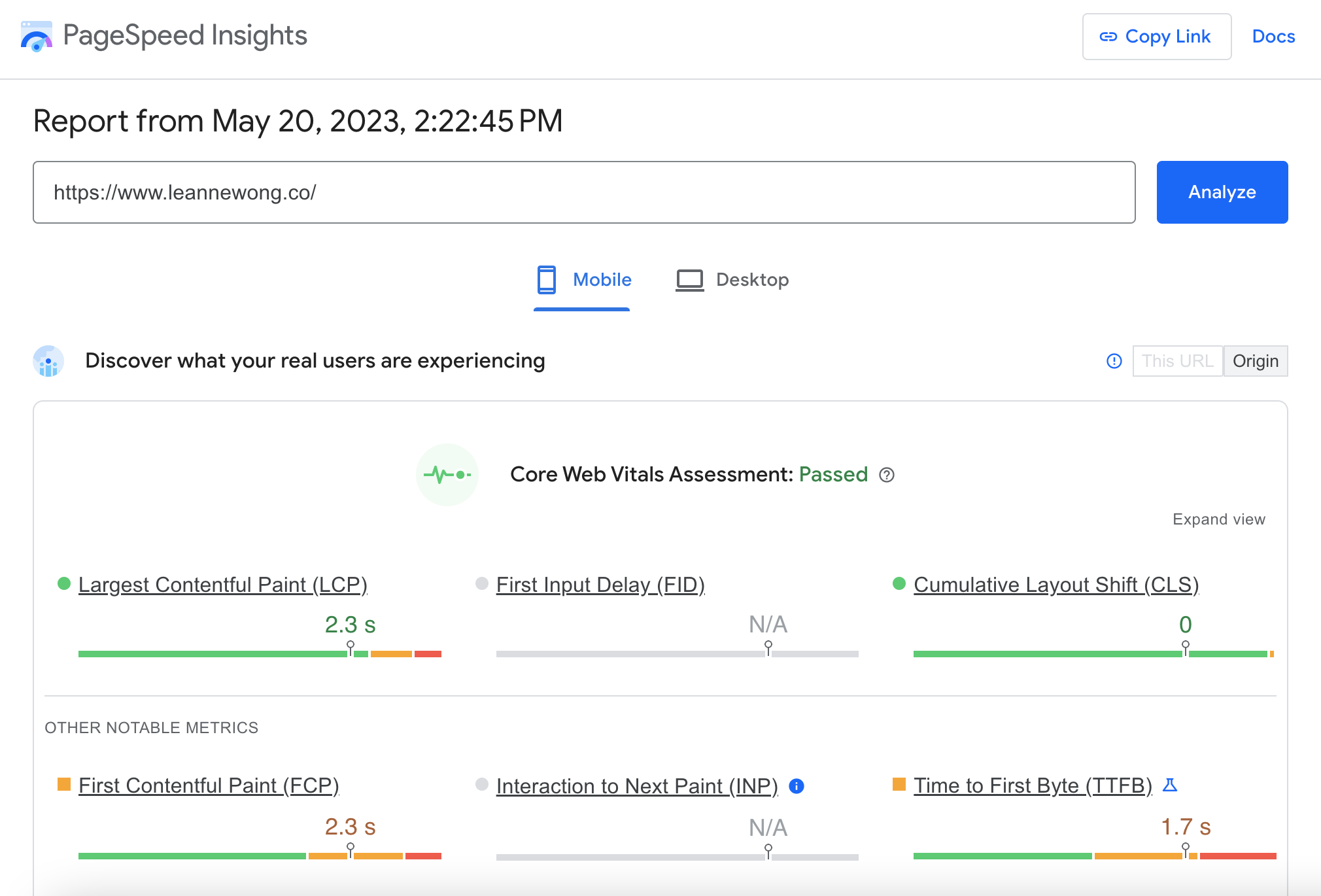
Task: Click the gray status dot beside FID
Action: coord(482,583)
